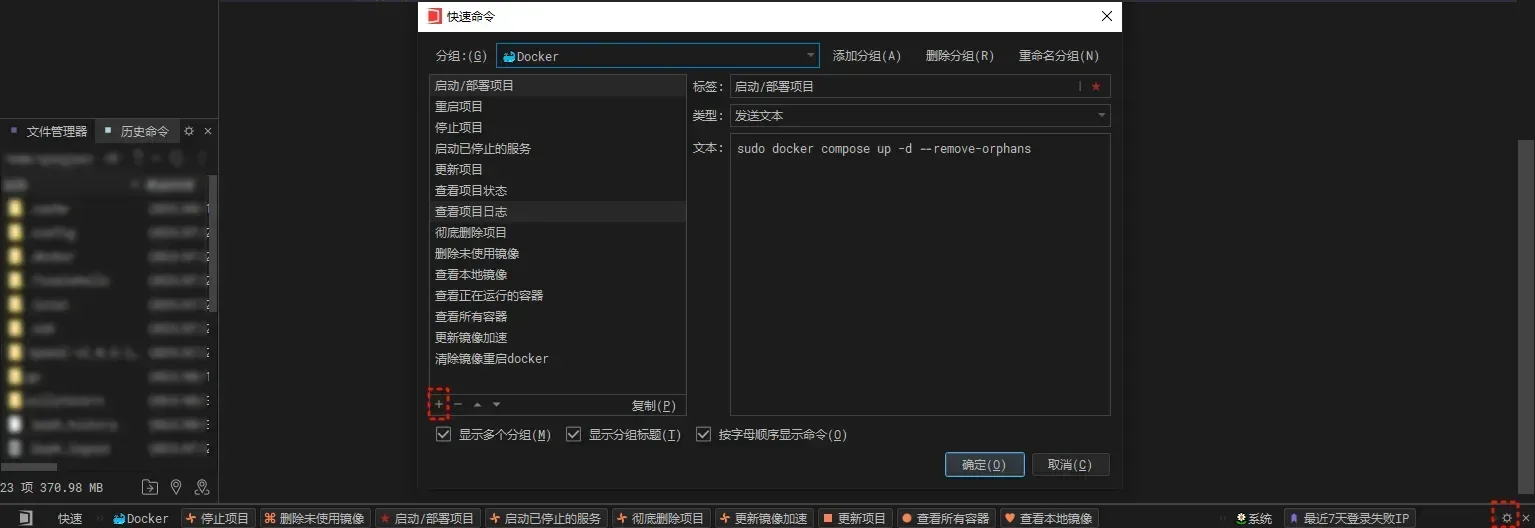Move selected command down with arrow icon

pos(496,405)
